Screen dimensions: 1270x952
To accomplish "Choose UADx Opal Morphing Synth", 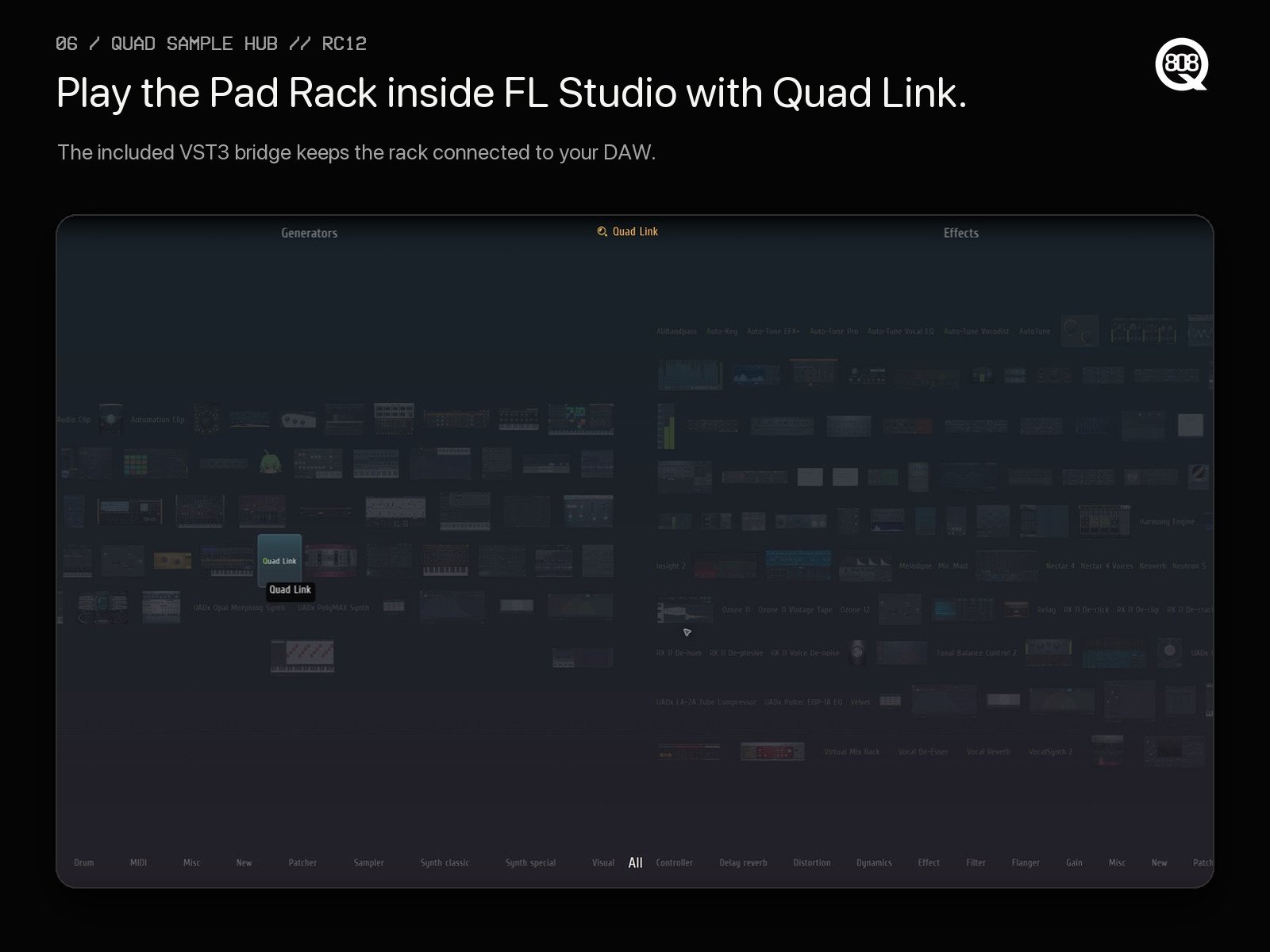I will 239,608.
